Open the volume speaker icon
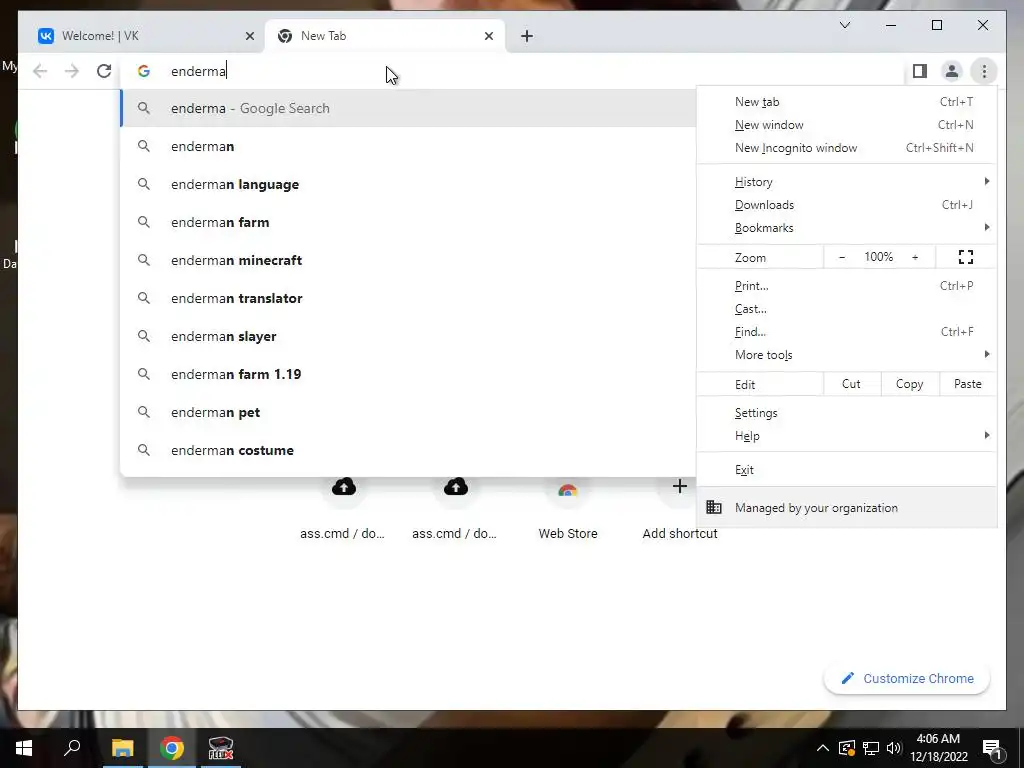Image resolution: width=1024 pixels, height=768 pixels. (894, 748)
